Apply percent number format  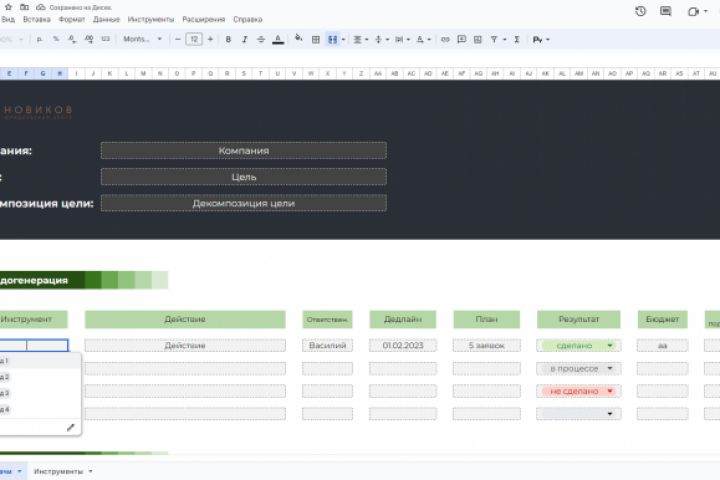point(56,40)
